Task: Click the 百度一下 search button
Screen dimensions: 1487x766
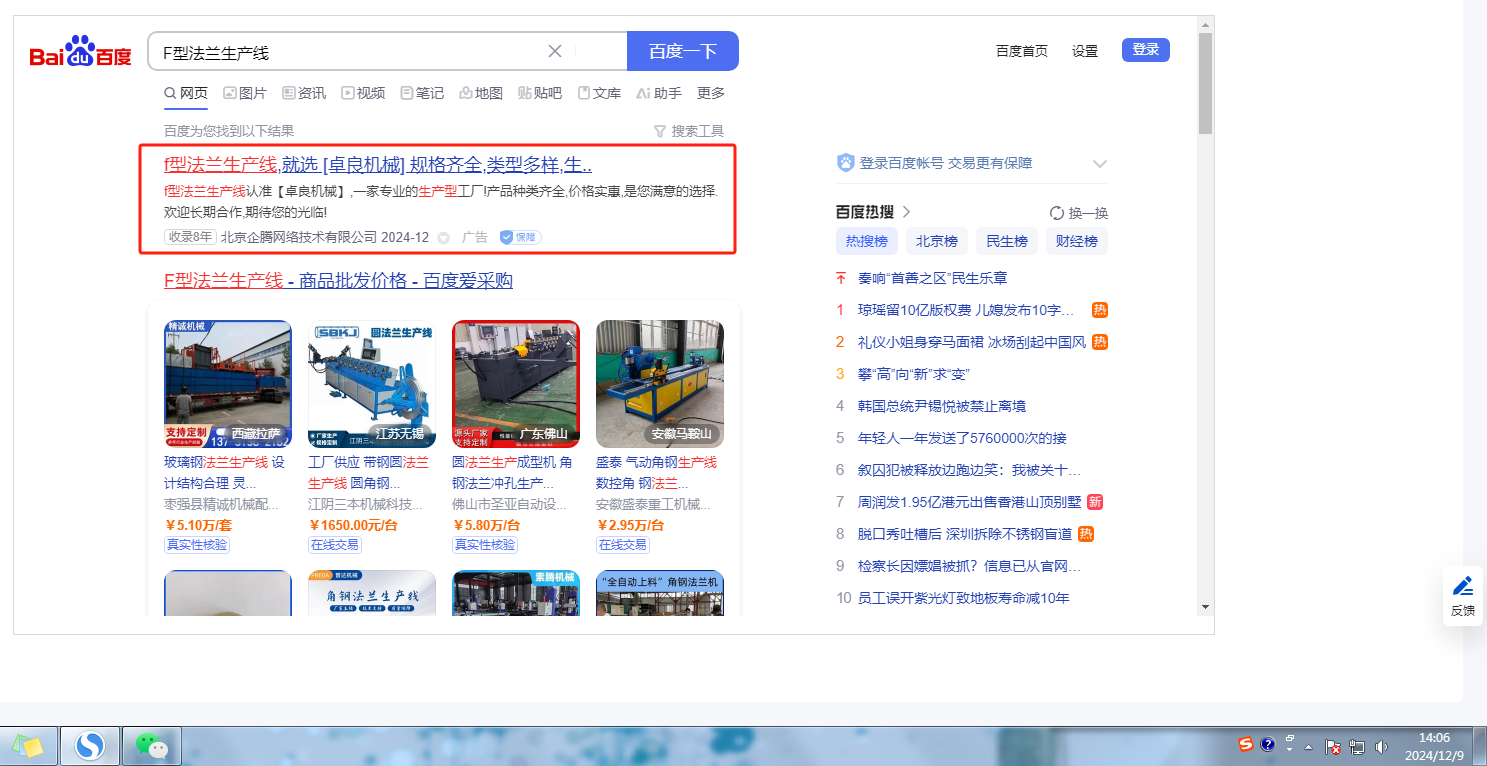Action: click(x=683, y=51)
